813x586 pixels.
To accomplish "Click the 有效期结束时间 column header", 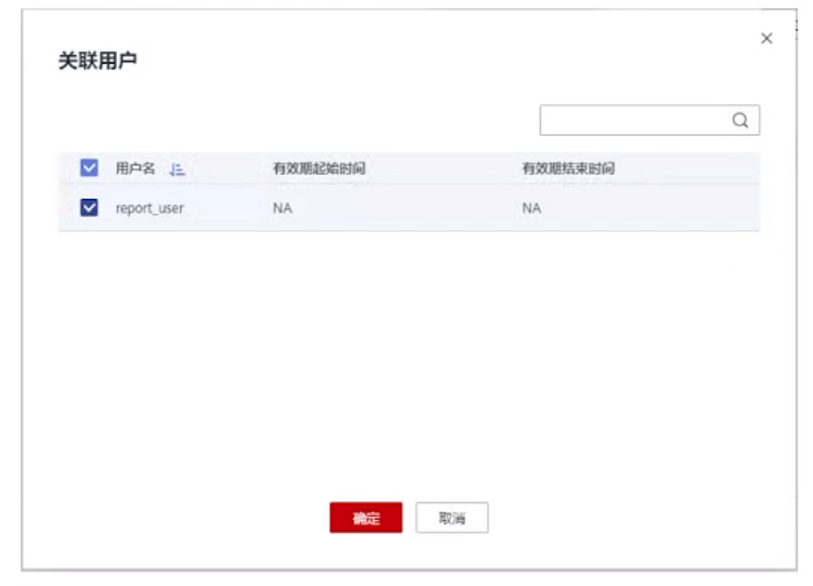I will [568, 169].
